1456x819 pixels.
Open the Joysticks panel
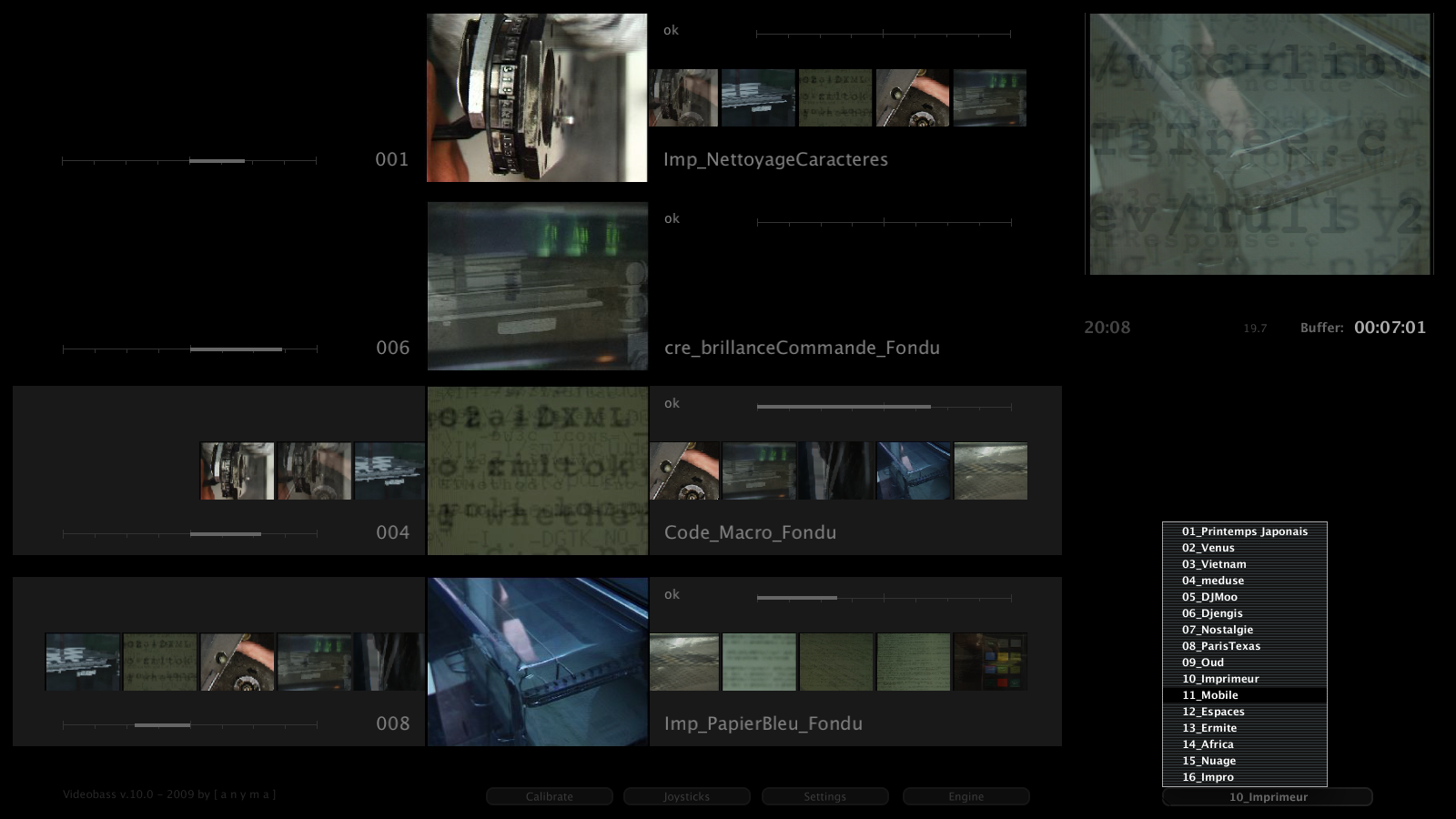click(x=686, y=796)
